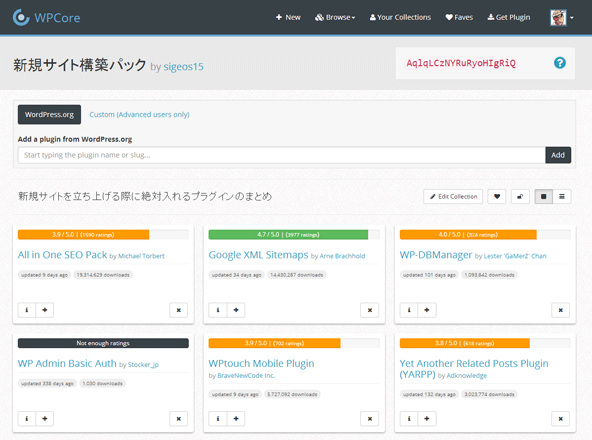This screenshot has width=592, height=440.
Task: Switch to list view
Action: (562, 196)
